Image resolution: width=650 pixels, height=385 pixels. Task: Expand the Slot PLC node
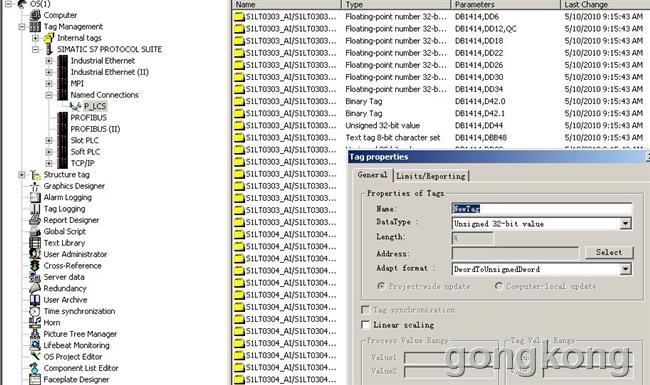[x=49, y=140]
